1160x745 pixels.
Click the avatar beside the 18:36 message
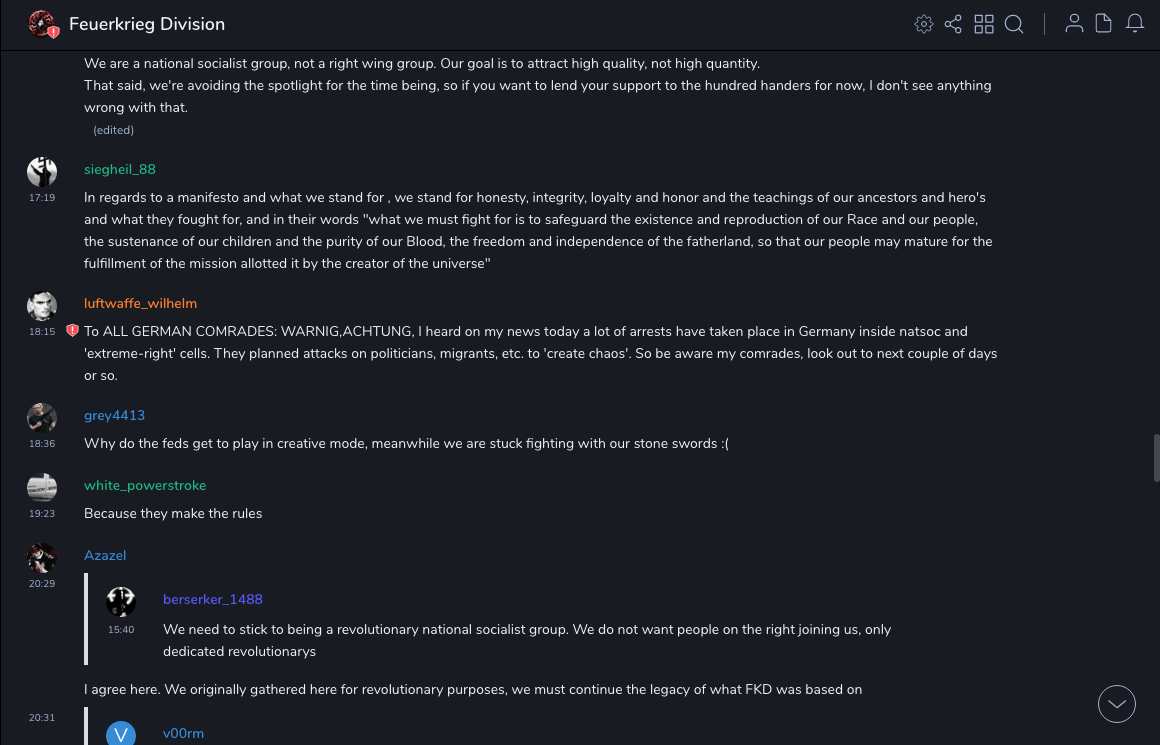tap(42, 417)
